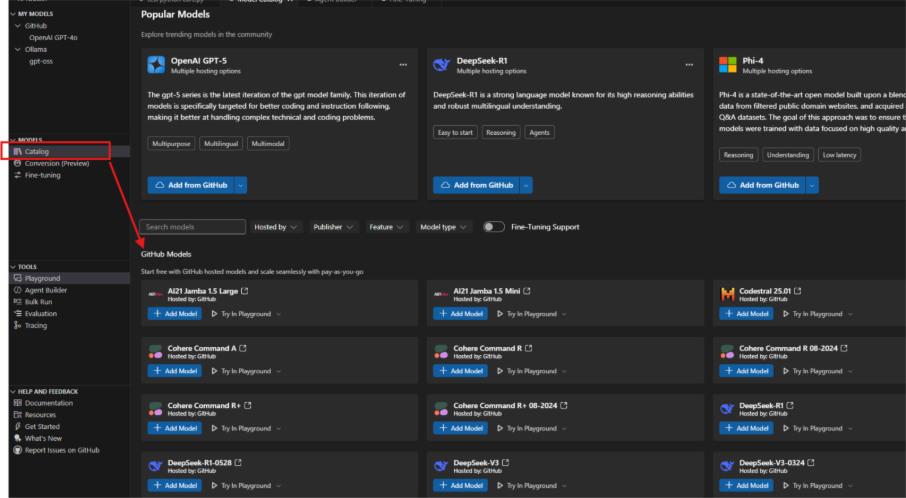Image resolution: width=906 pixels, height=498 pixels.
Task: Click the Low latency tag on Phi-4 card
Action: 840,155
